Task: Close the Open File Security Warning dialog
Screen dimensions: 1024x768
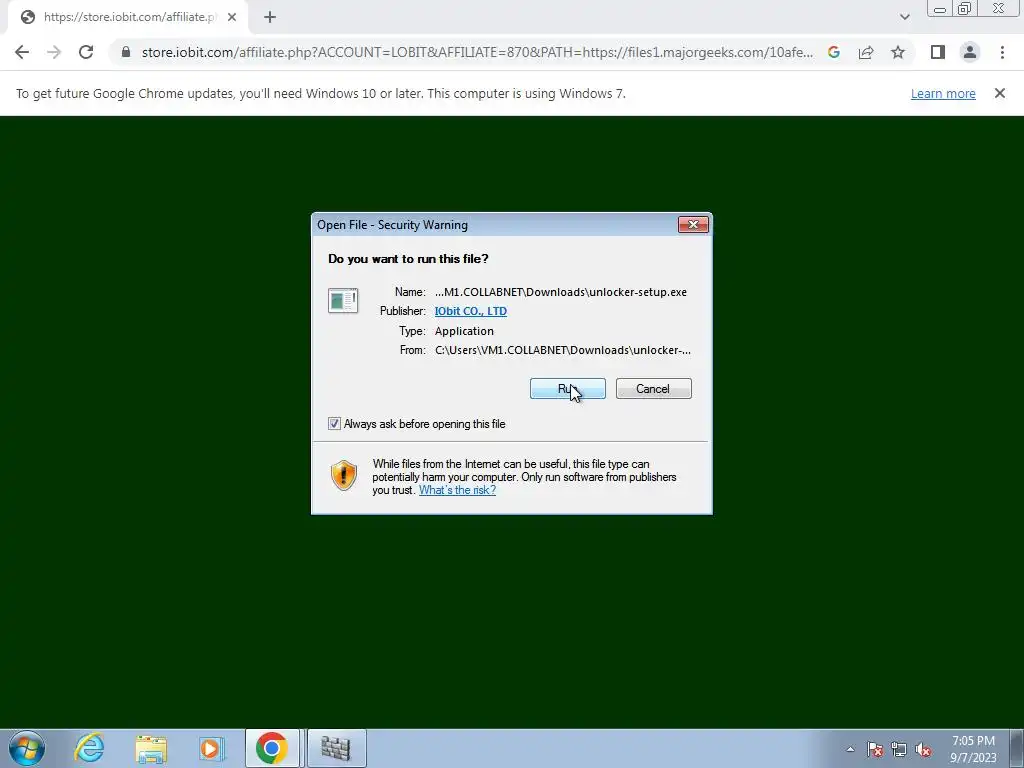Action: pyautogui.click(x=693, y=225)
